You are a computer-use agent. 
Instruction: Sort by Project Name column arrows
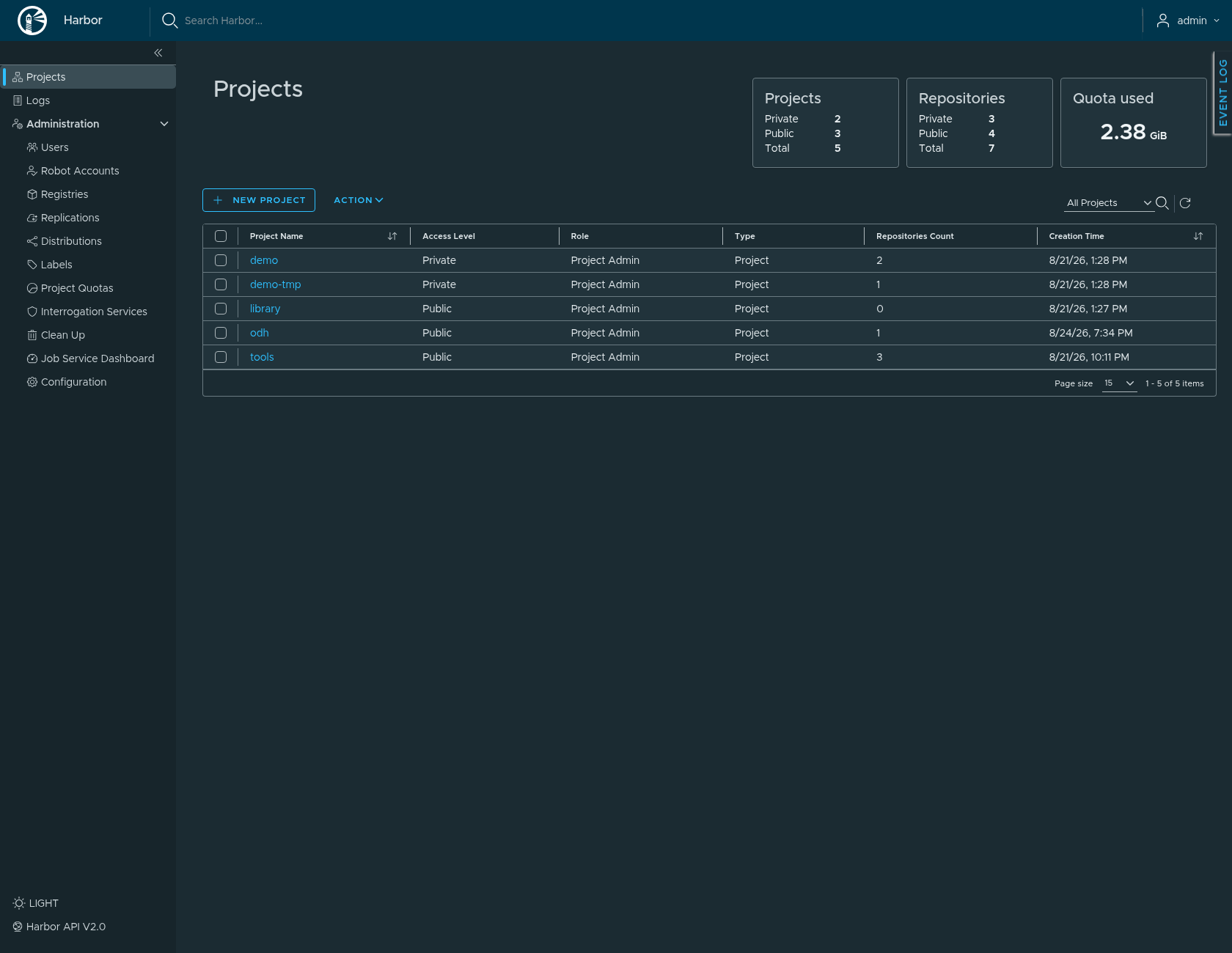392,236
